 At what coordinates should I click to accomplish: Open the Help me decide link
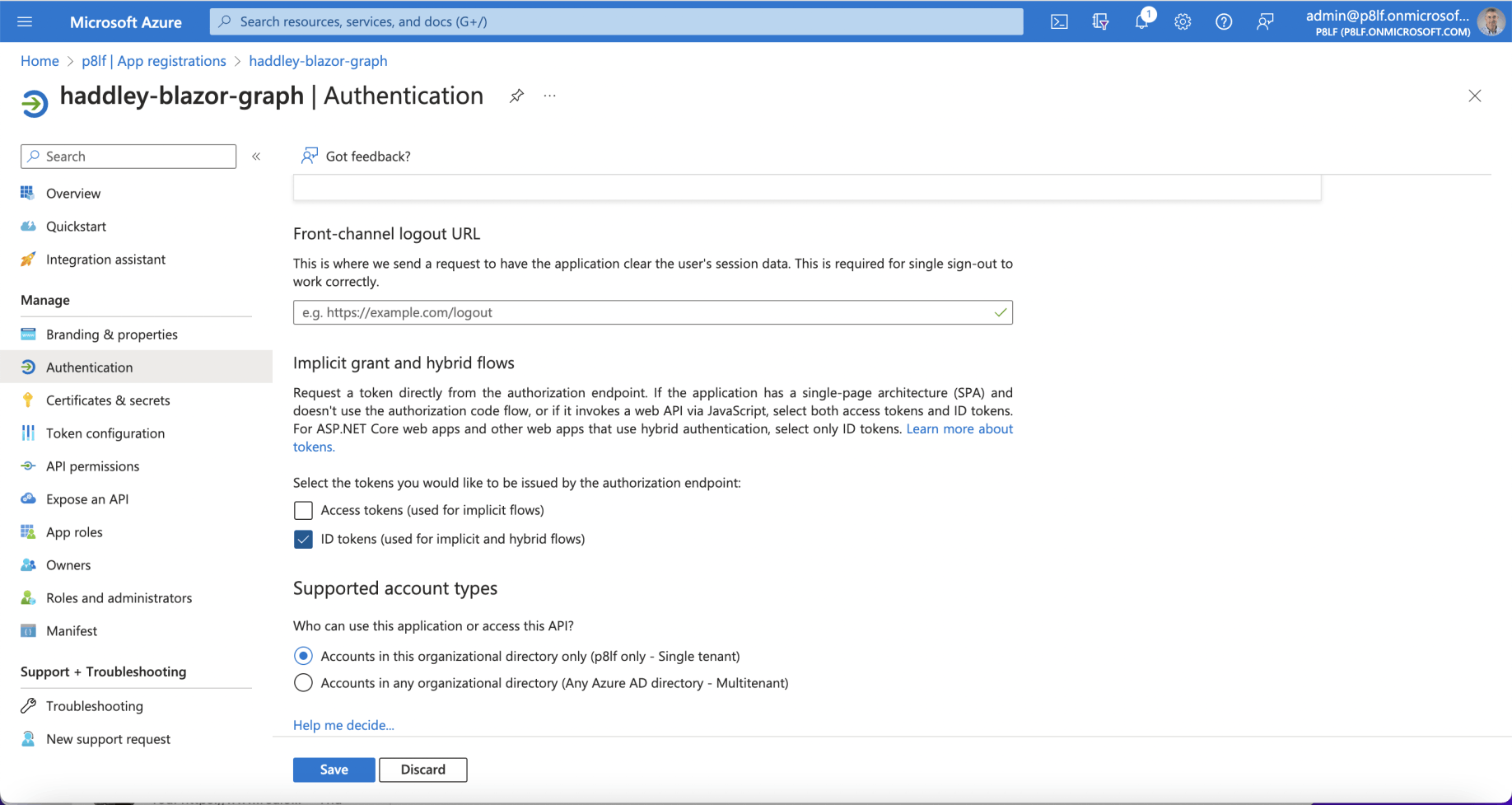[x=343, y=725]
